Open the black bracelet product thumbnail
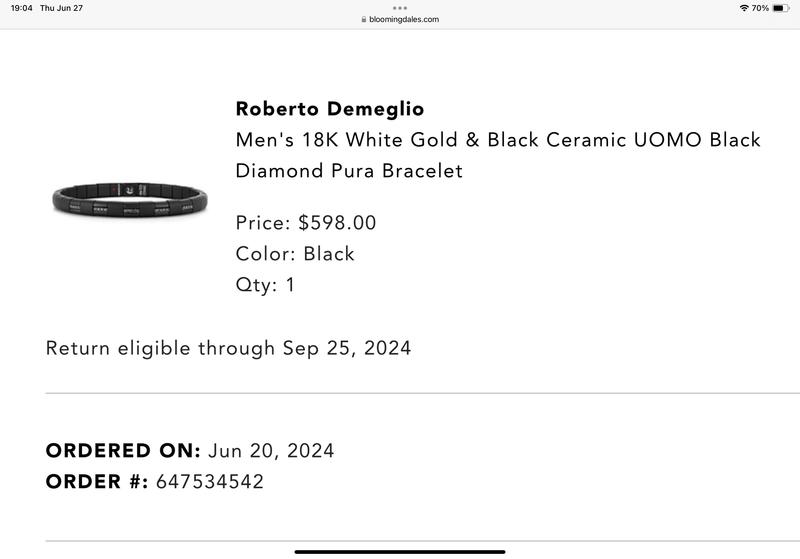This screenshot has height=559, width=800. [129, 200]
